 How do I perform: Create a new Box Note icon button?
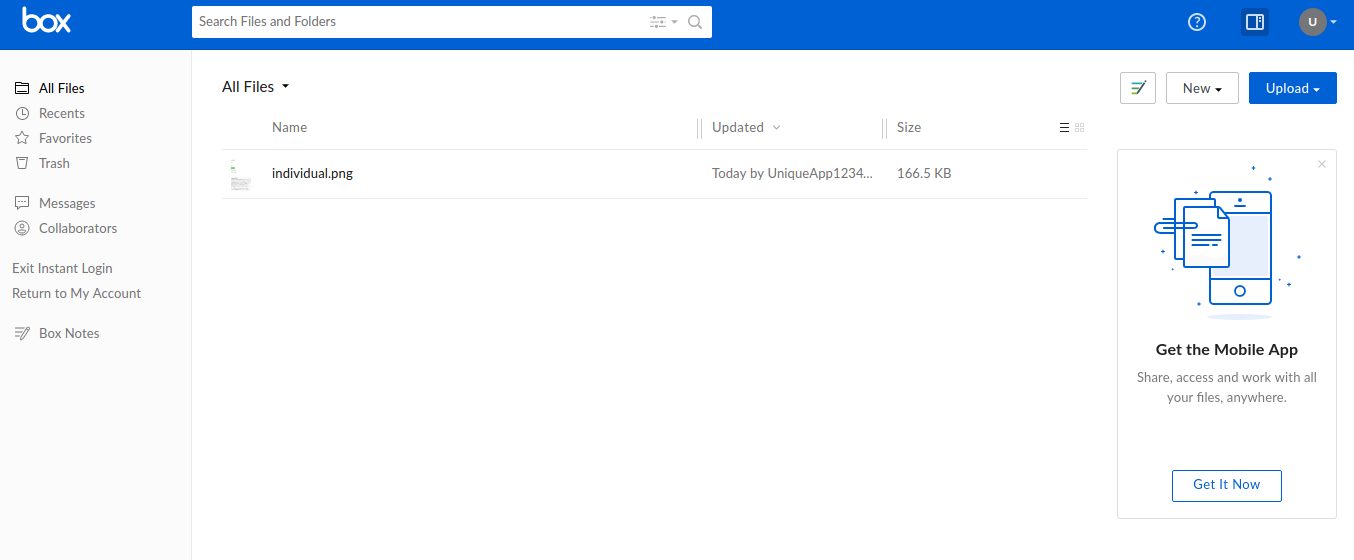click(x=1138, y=88)
